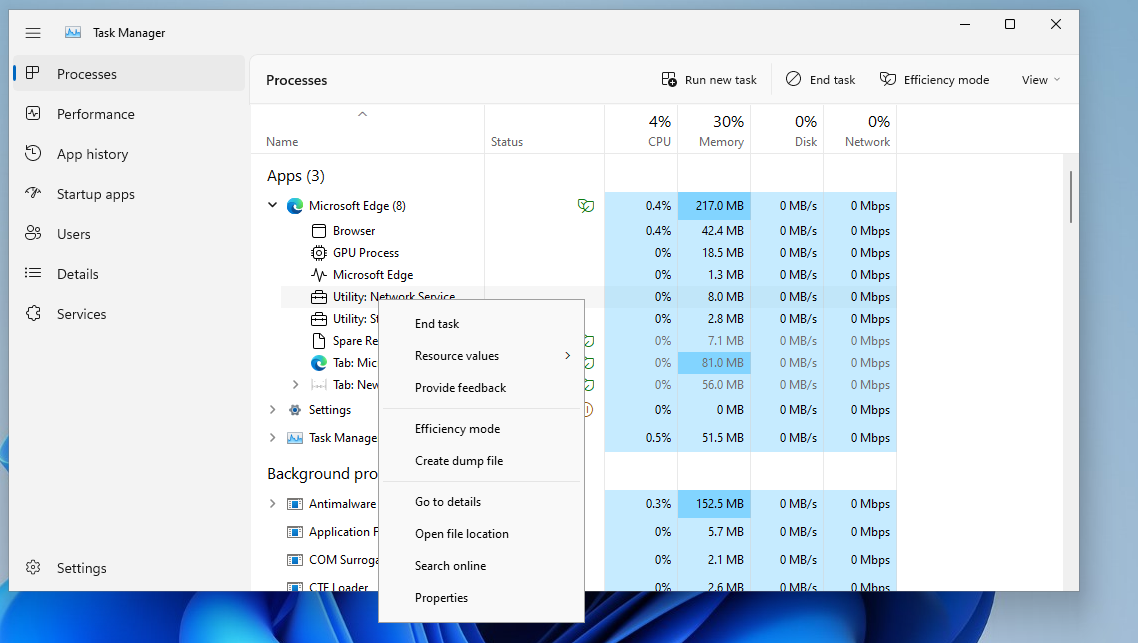Click the Startup apps gauge icon
The width and height of the screenshot is (1138, 643).
point(33,193)
